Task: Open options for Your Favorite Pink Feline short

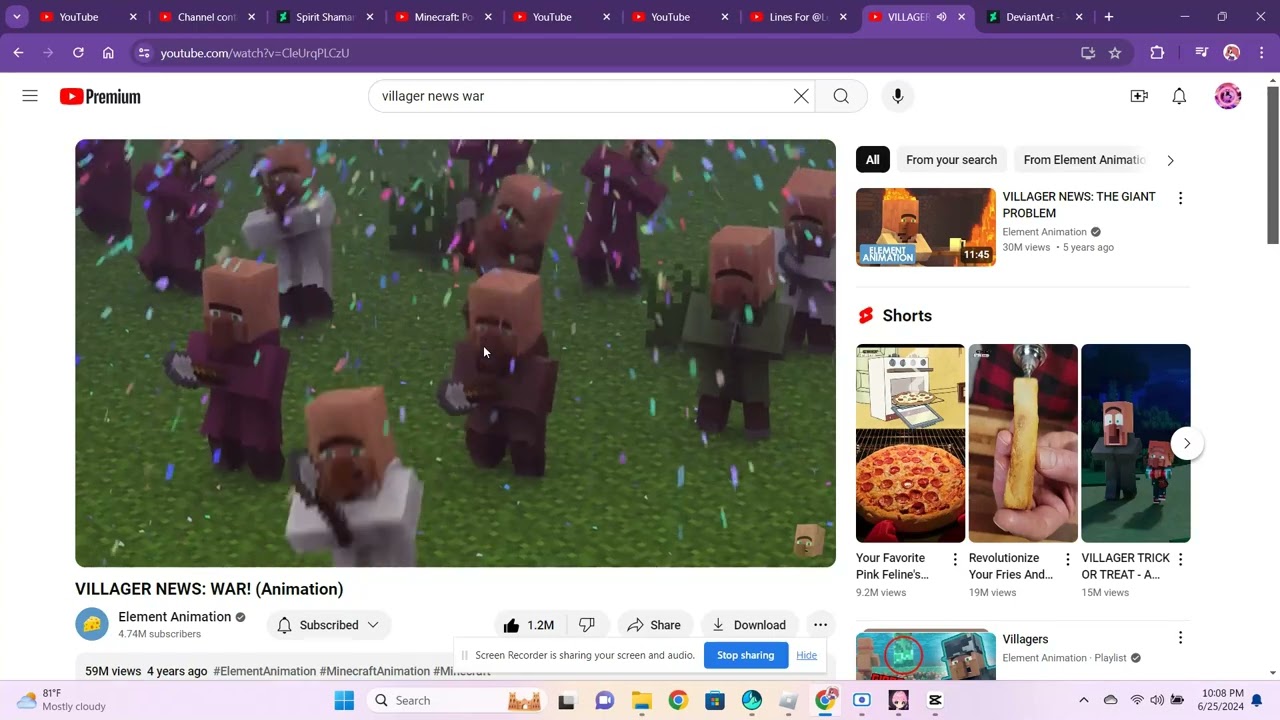Action: coord(955,559)
